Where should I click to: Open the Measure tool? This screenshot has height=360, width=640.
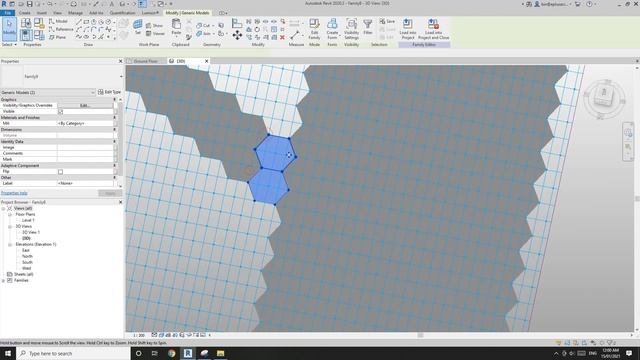pyautogui.click(x=295, y=36)
